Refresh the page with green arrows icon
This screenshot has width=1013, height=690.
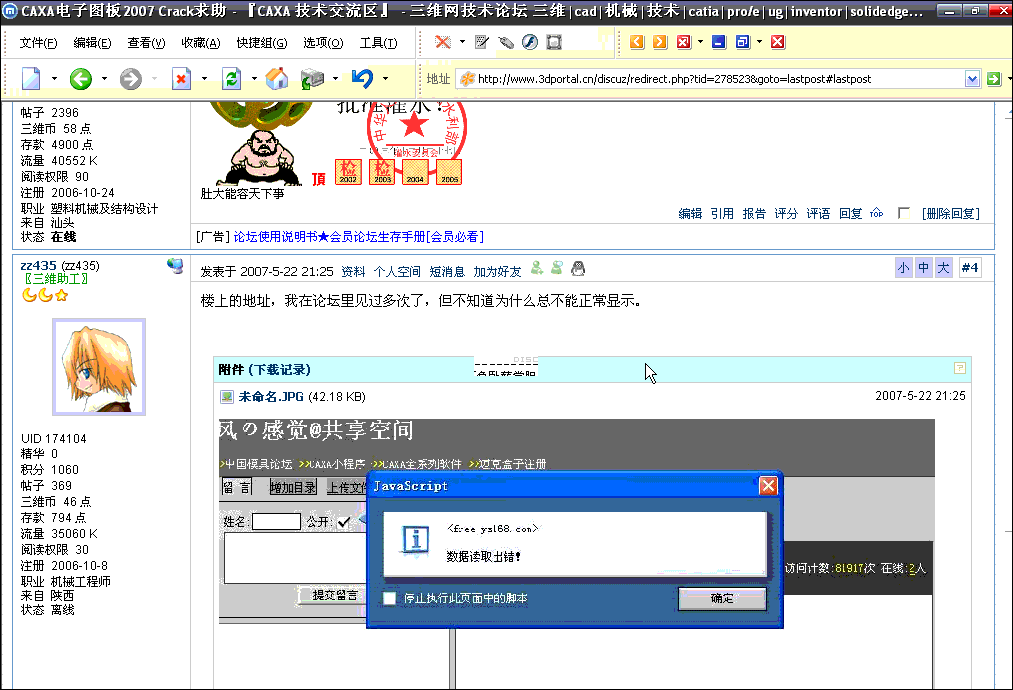pos(231,79)
